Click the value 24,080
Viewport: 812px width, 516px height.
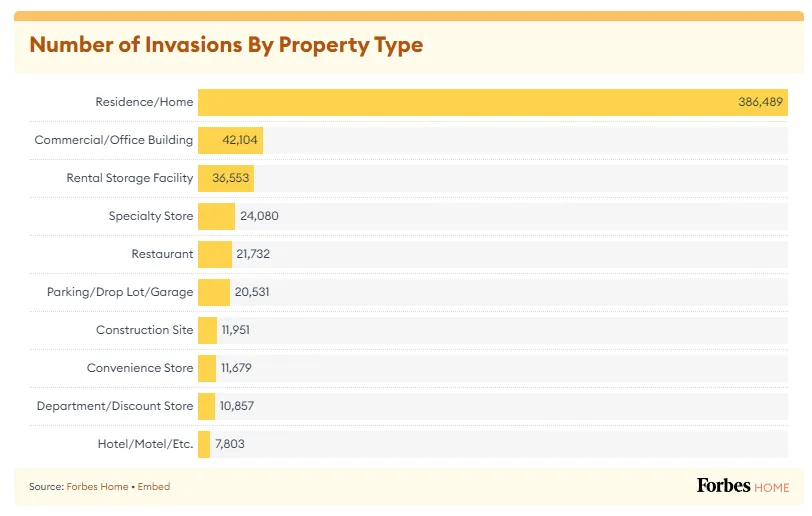click(x=259, y=216)
